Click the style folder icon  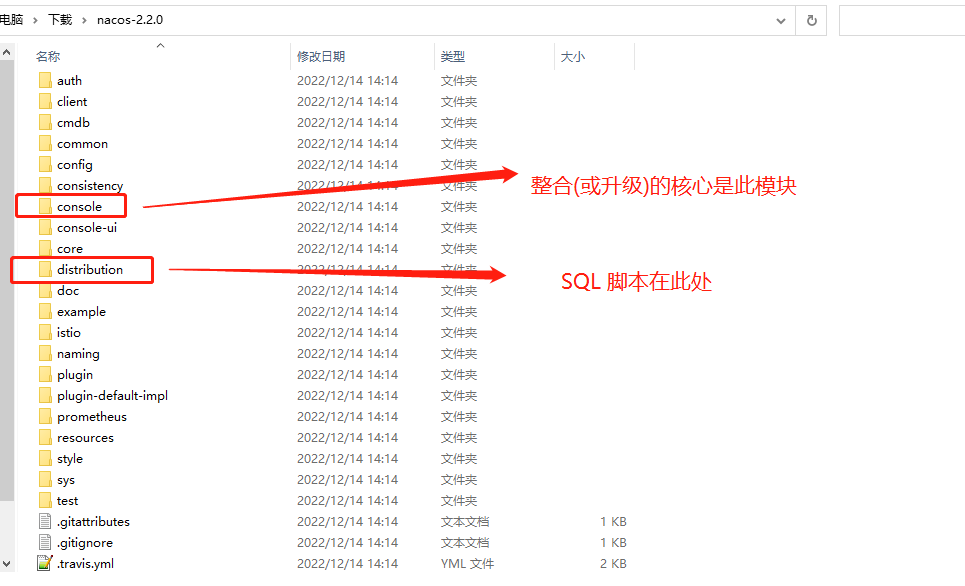(45, 459)
